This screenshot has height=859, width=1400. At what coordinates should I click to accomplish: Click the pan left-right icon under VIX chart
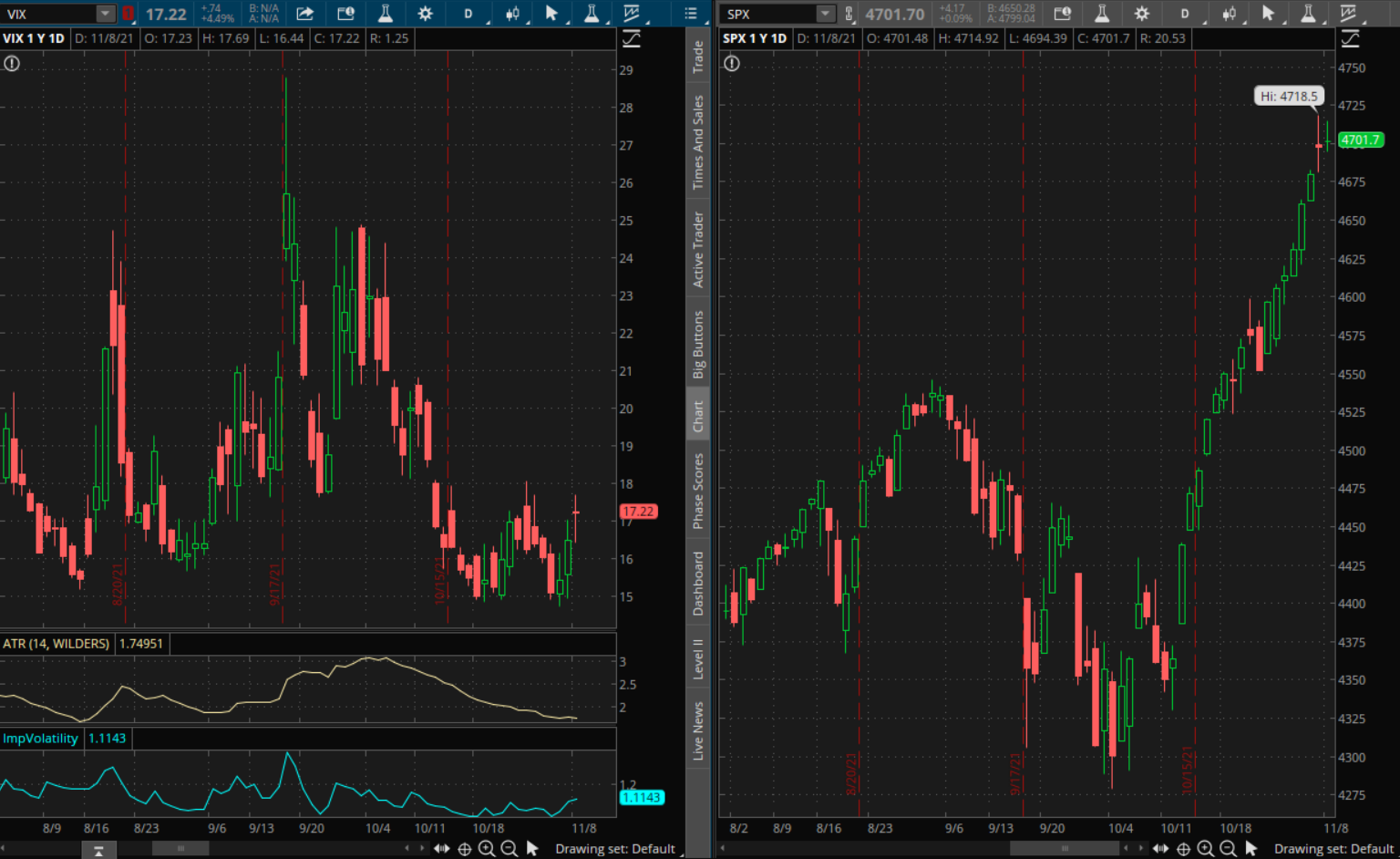[x=442, y=849]
